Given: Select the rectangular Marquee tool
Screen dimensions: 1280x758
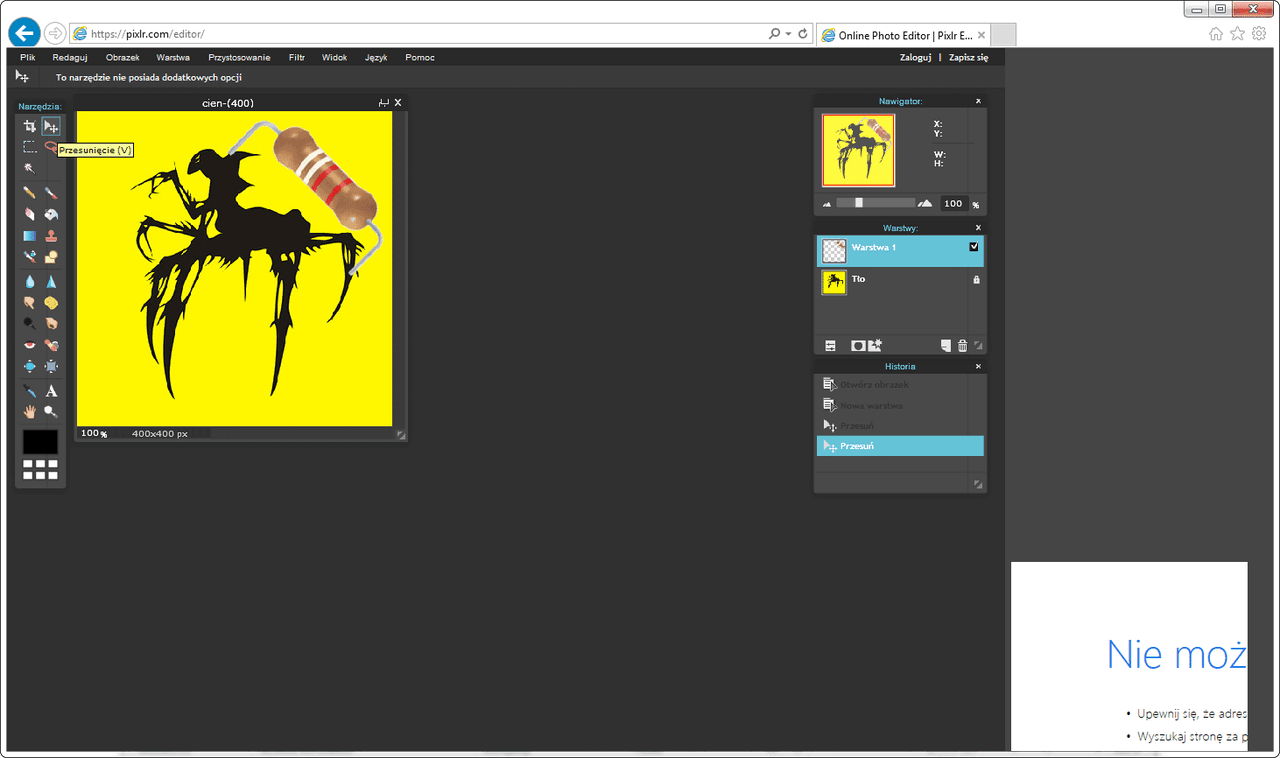Looking at the screenshot, I should pyautogui.click(x=30, y=147).
